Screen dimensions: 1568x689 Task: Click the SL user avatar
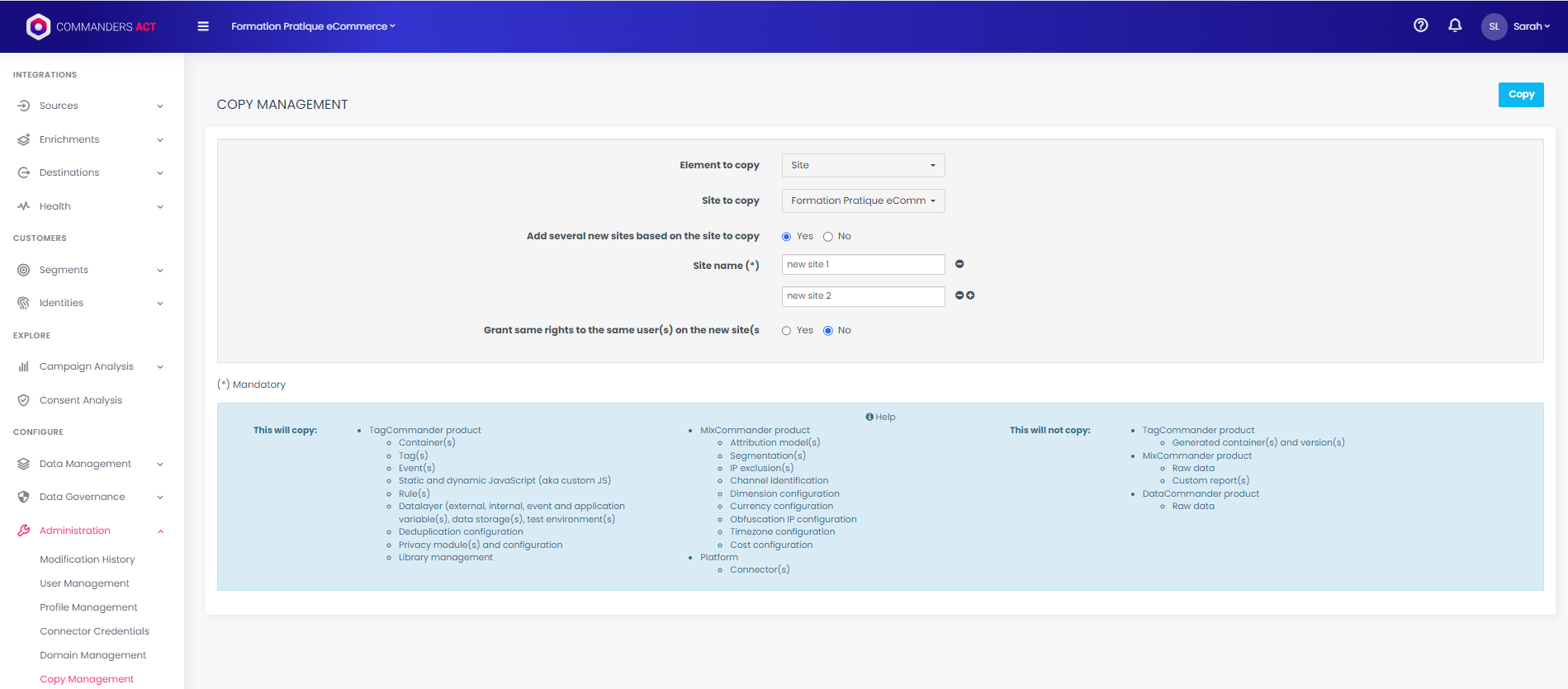[x=1494, y=26]
